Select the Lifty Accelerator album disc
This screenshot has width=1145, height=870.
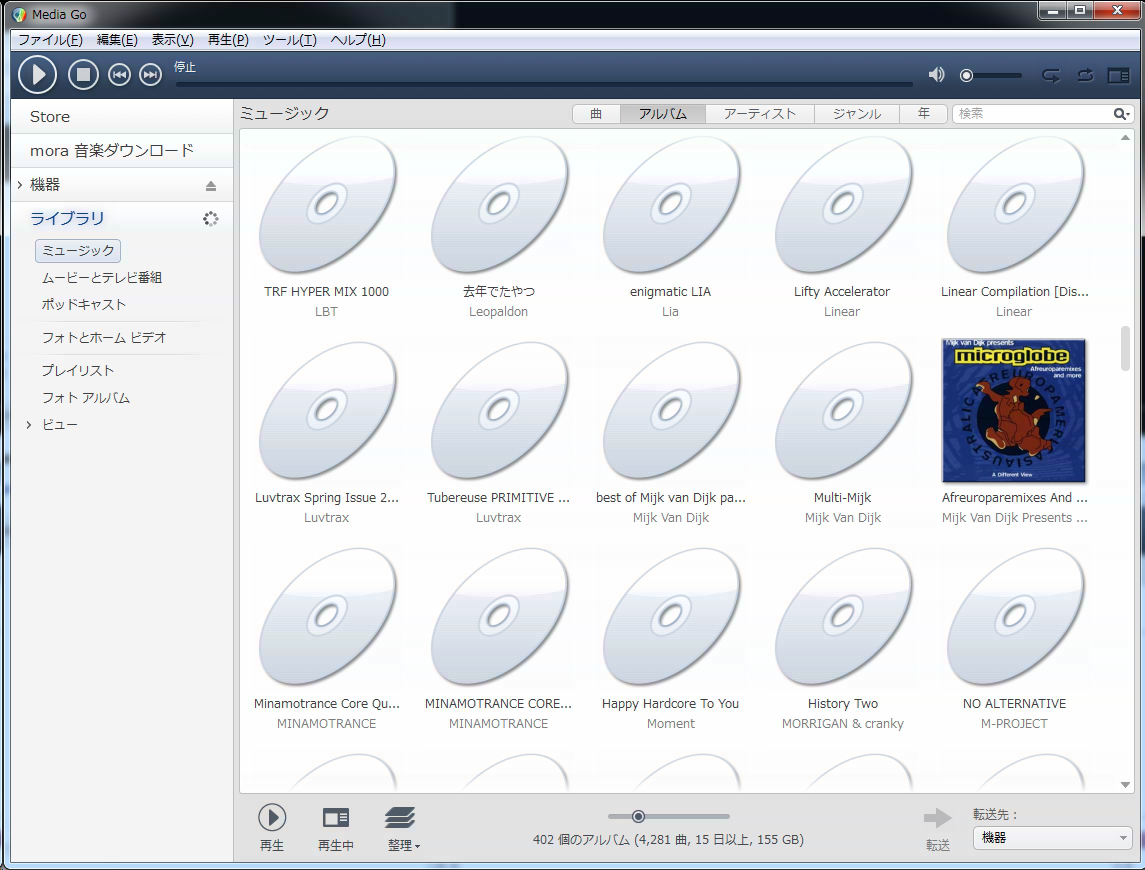click(843, 205)
